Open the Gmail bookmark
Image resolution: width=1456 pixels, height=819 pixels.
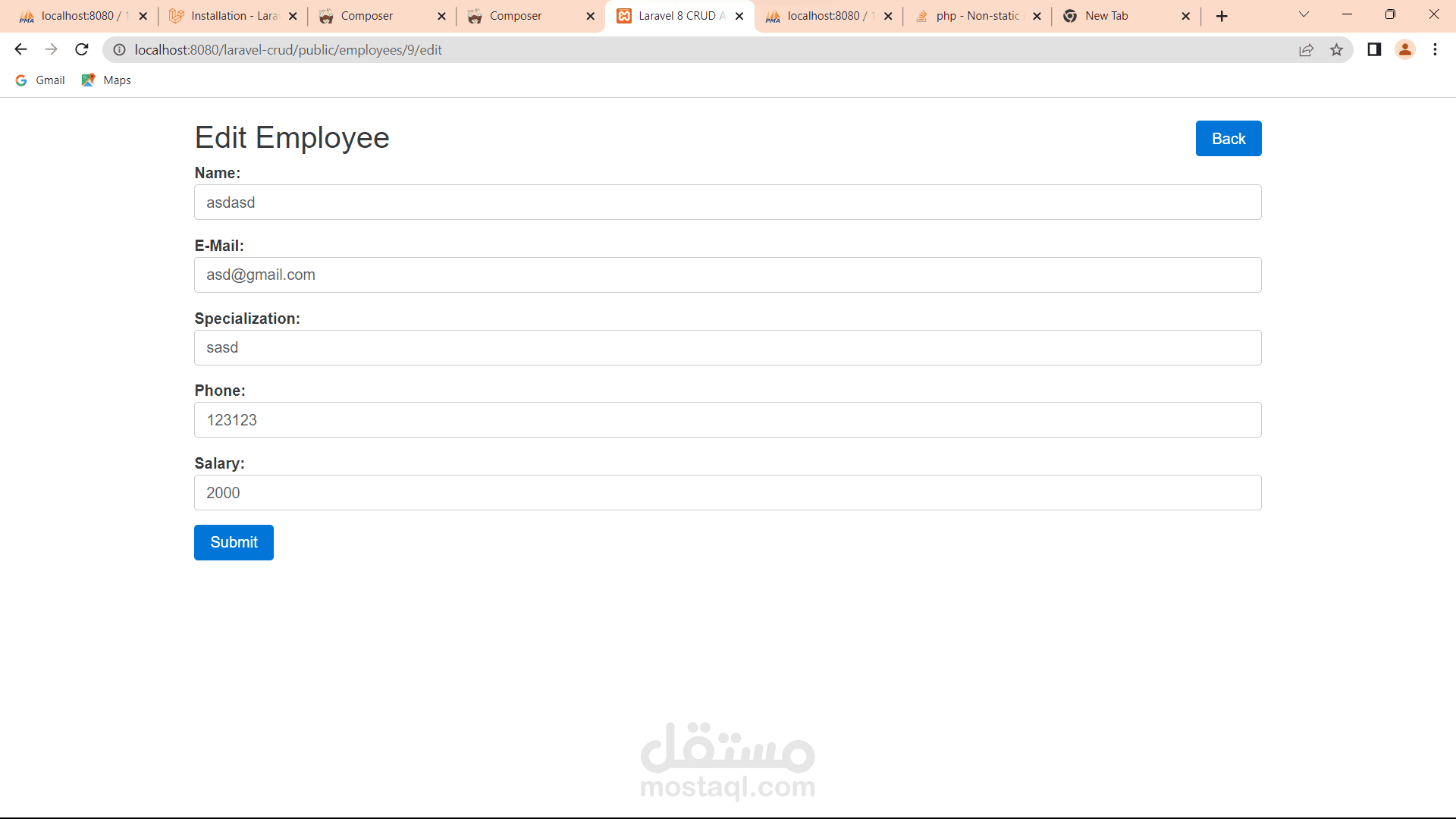coord(41,80)
